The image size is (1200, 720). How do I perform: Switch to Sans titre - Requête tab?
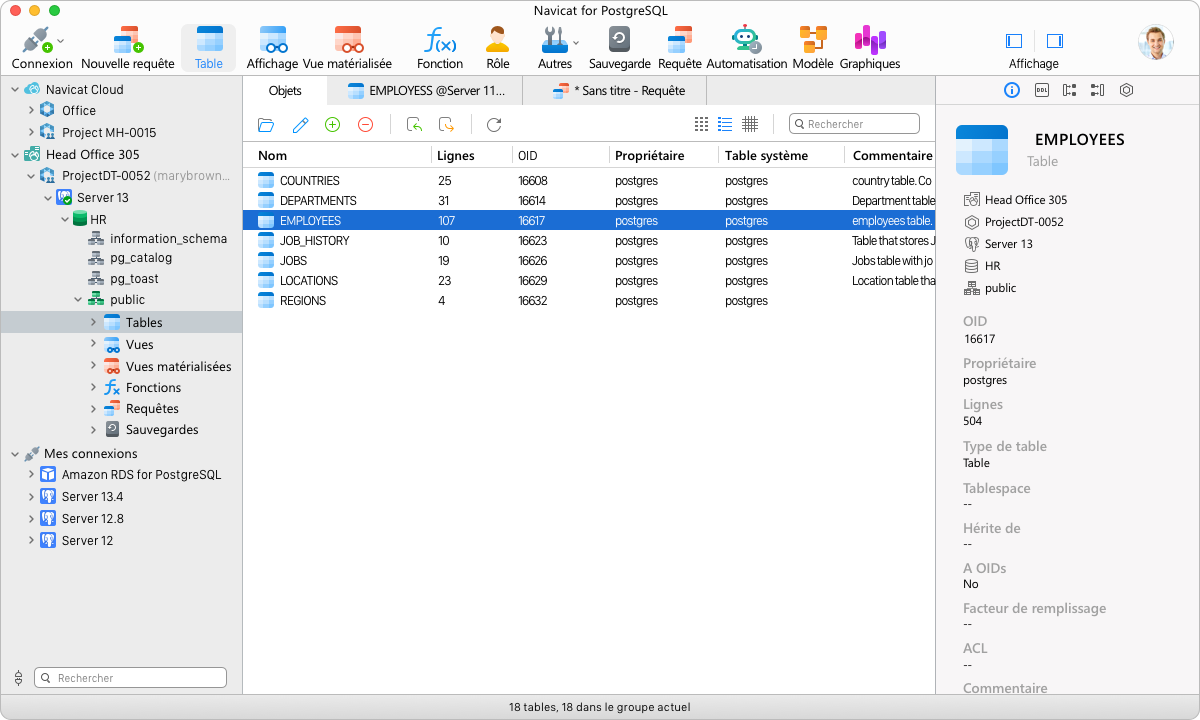615,90
